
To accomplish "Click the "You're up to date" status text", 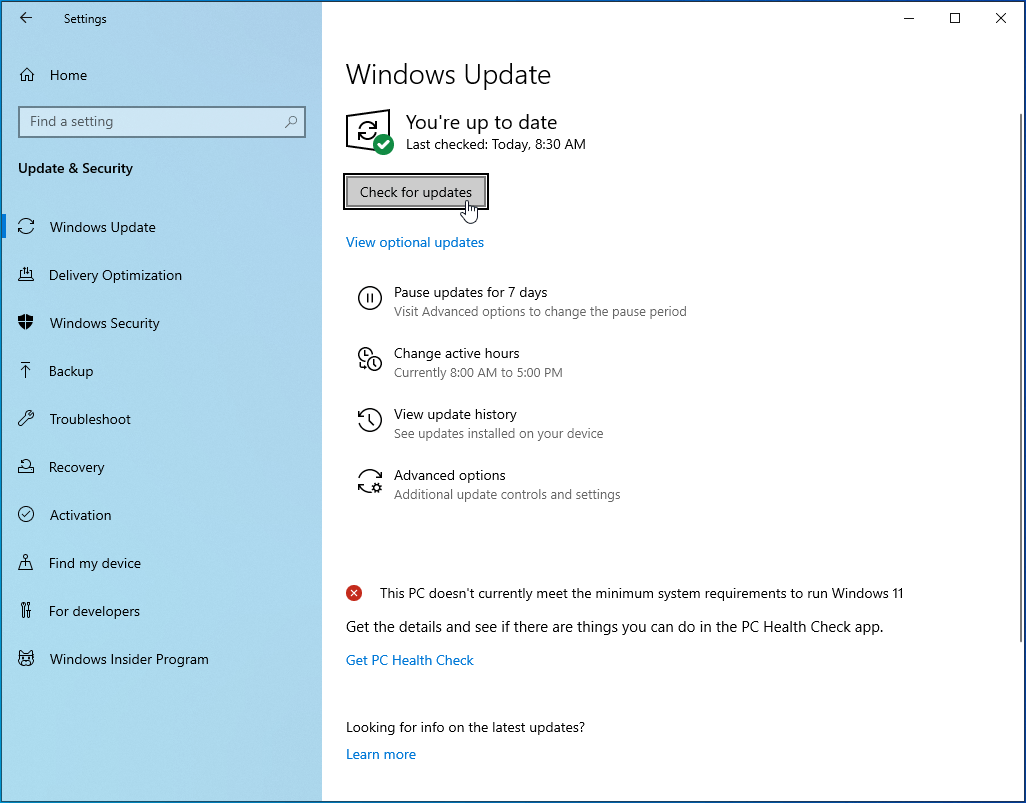I will point(481,122).
